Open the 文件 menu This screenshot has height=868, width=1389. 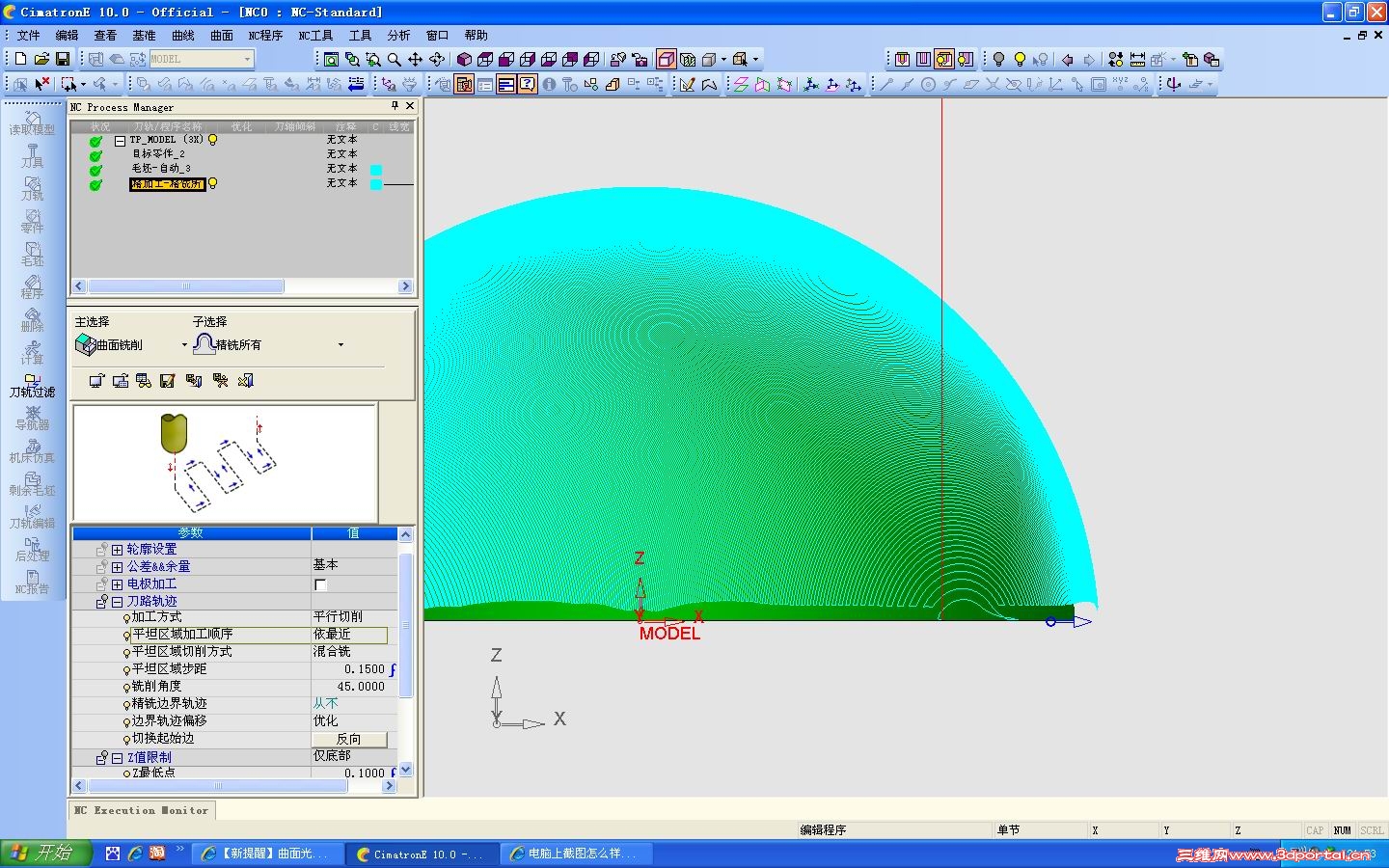pos(29,36)
